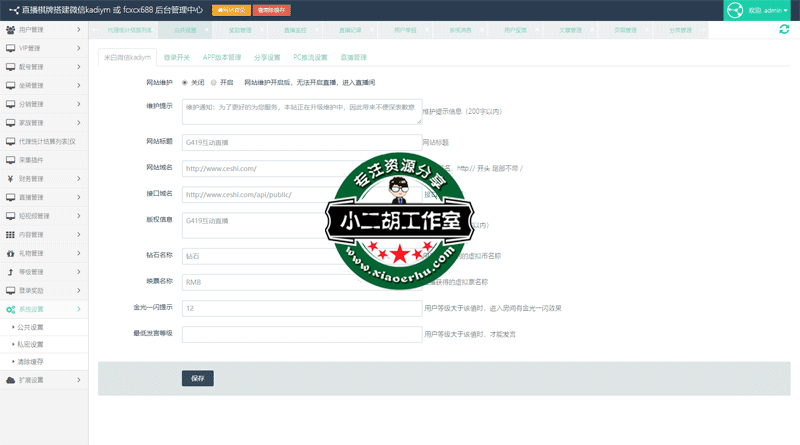Select the 关闭 radio for 网站维护
Viewport: 800px width, 445px height.
184,83
